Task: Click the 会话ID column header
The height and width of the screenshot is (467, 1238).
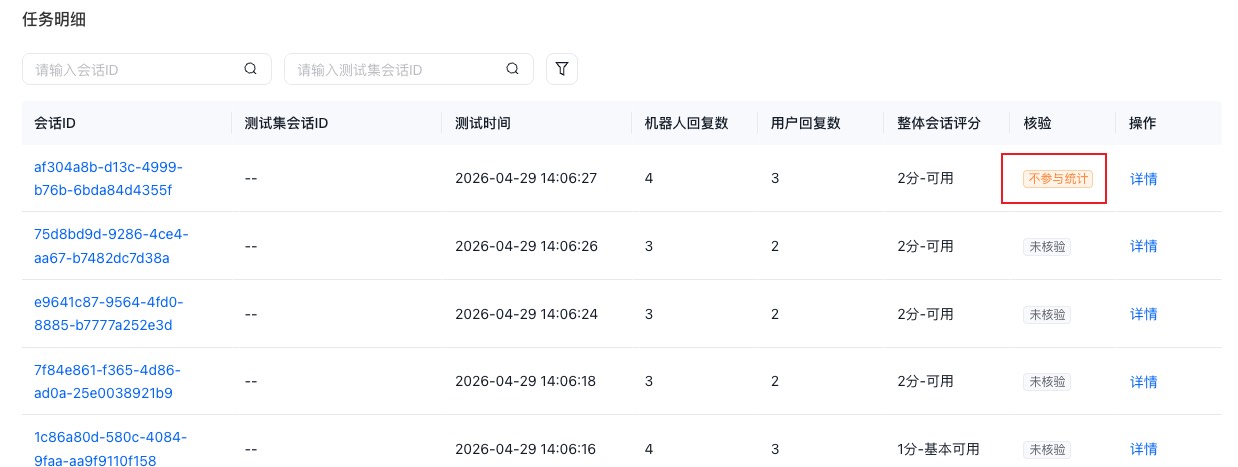Action: 55,123
